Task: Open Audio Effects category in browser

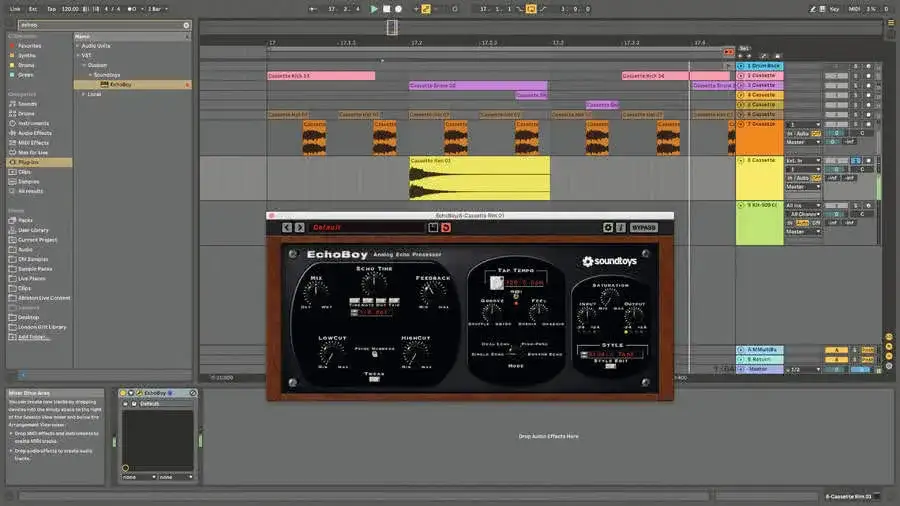Action: pyautogui.click(x=34, y=133)
